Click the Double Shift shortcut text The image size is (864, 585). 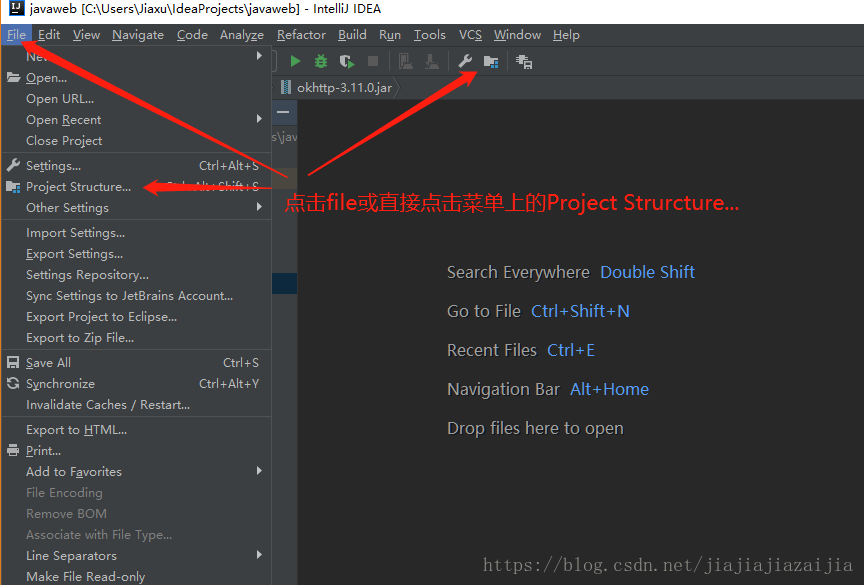647,272
